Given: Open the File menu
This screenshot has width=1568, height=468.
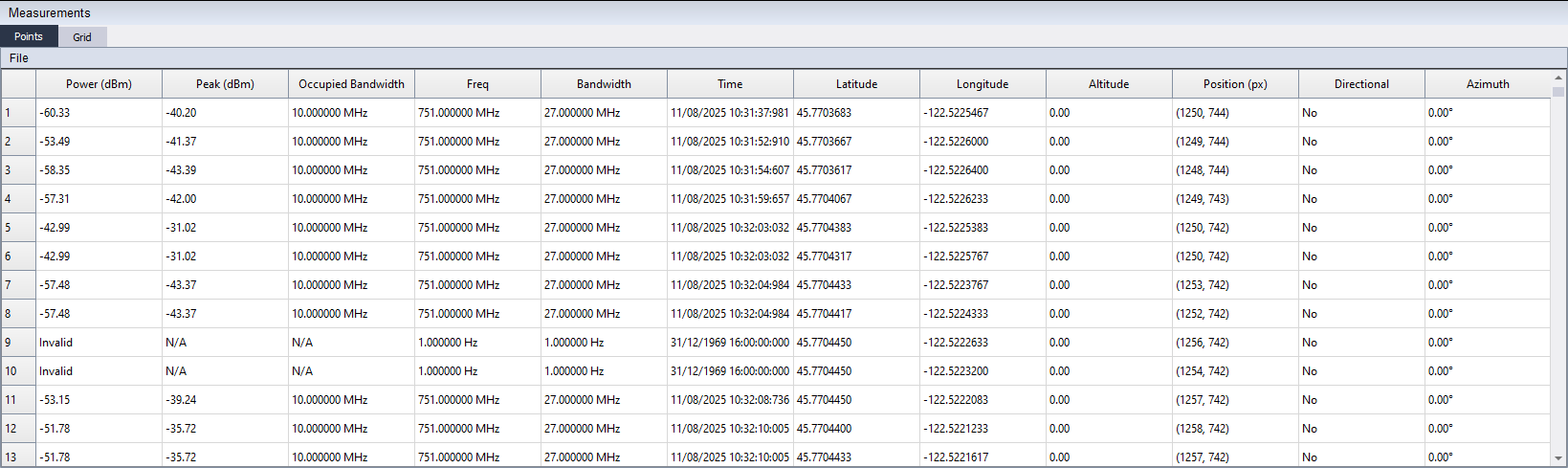Looking at the screenshot, I should (19, 58).
